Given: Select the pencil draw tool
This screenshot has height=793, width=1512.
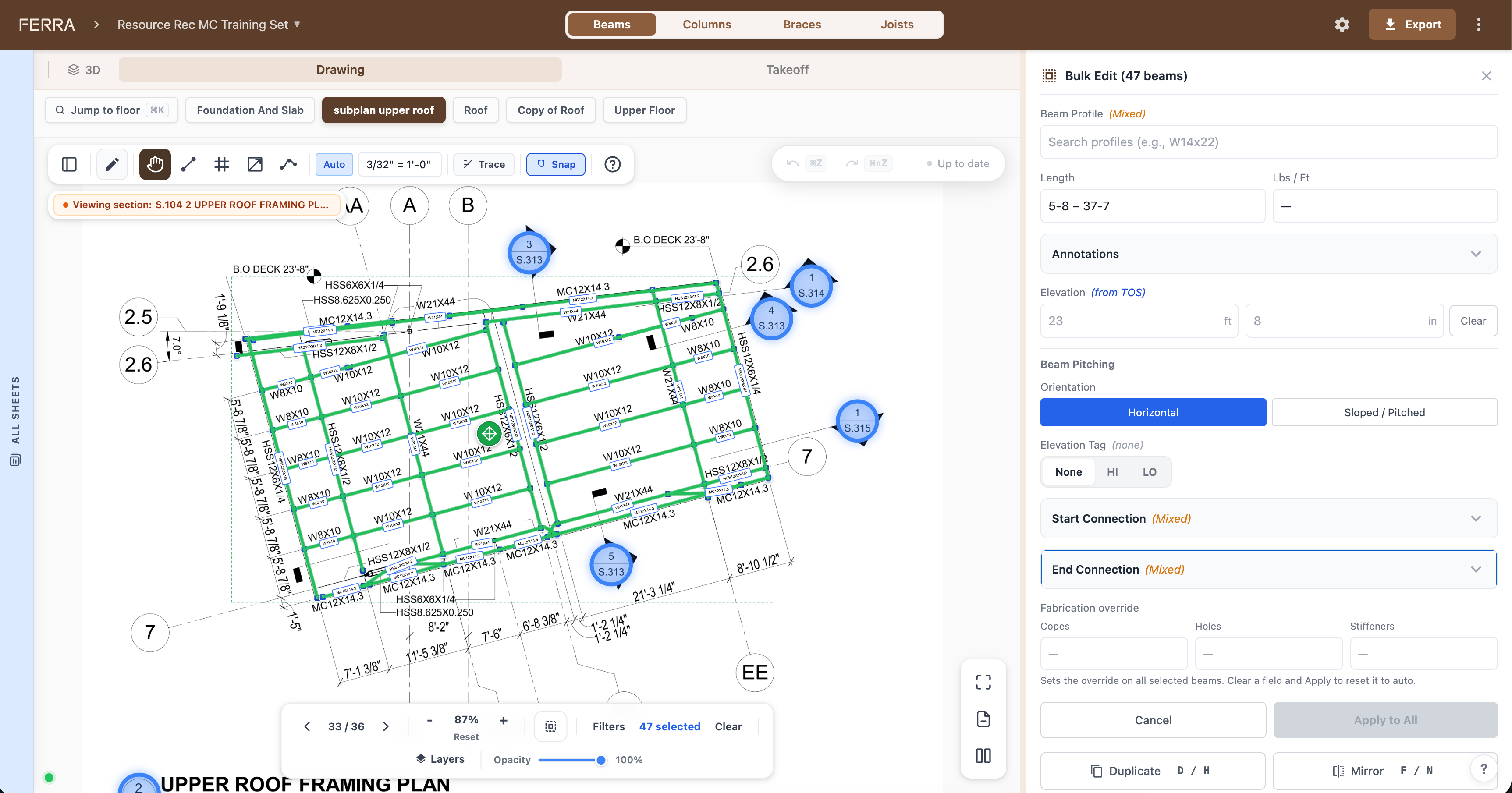Looking at the screenshot, I should click(112, 164).
